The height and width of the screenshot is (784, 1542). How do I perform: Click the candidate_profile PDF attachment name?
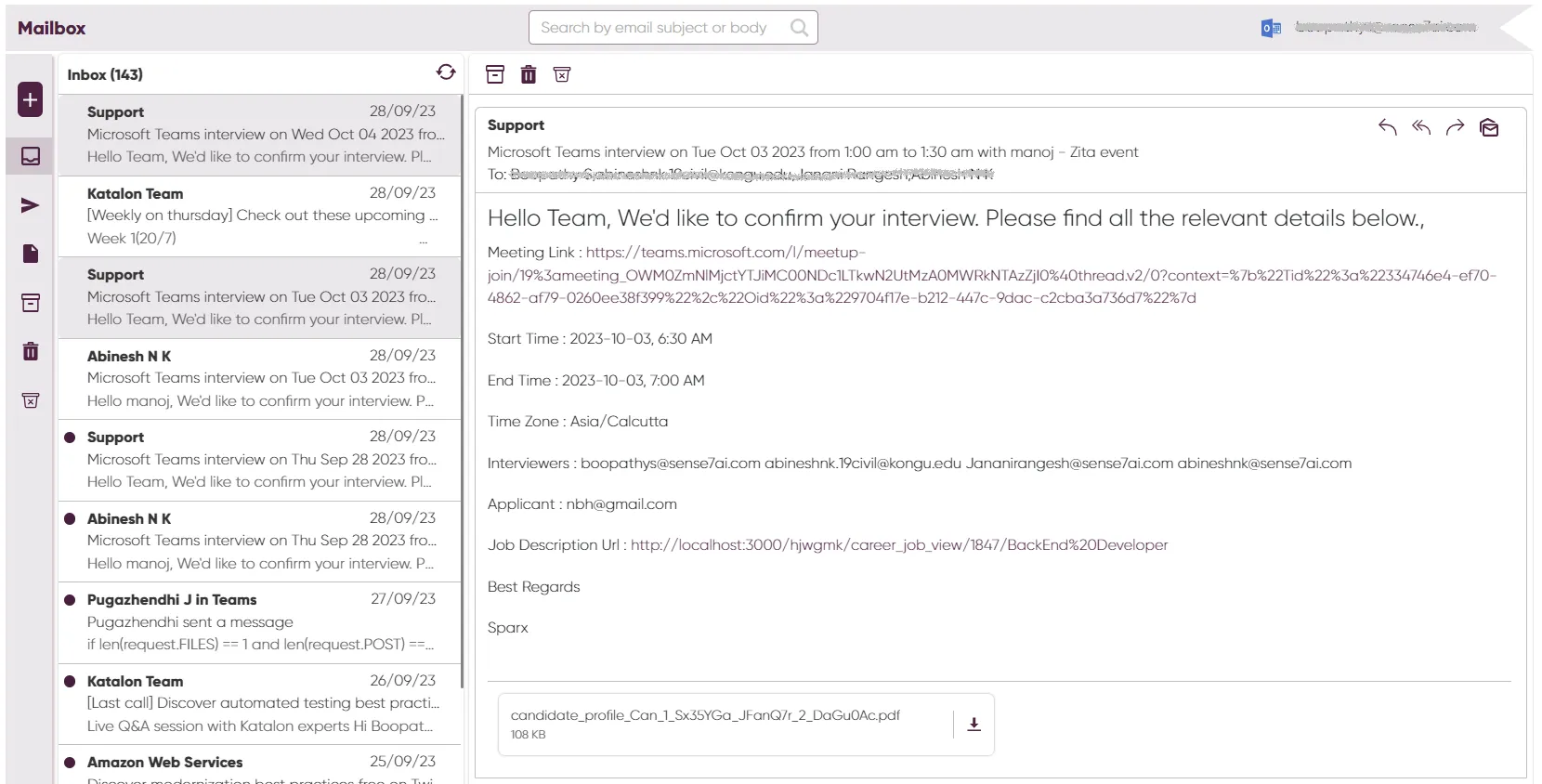(x=705, y=715)
